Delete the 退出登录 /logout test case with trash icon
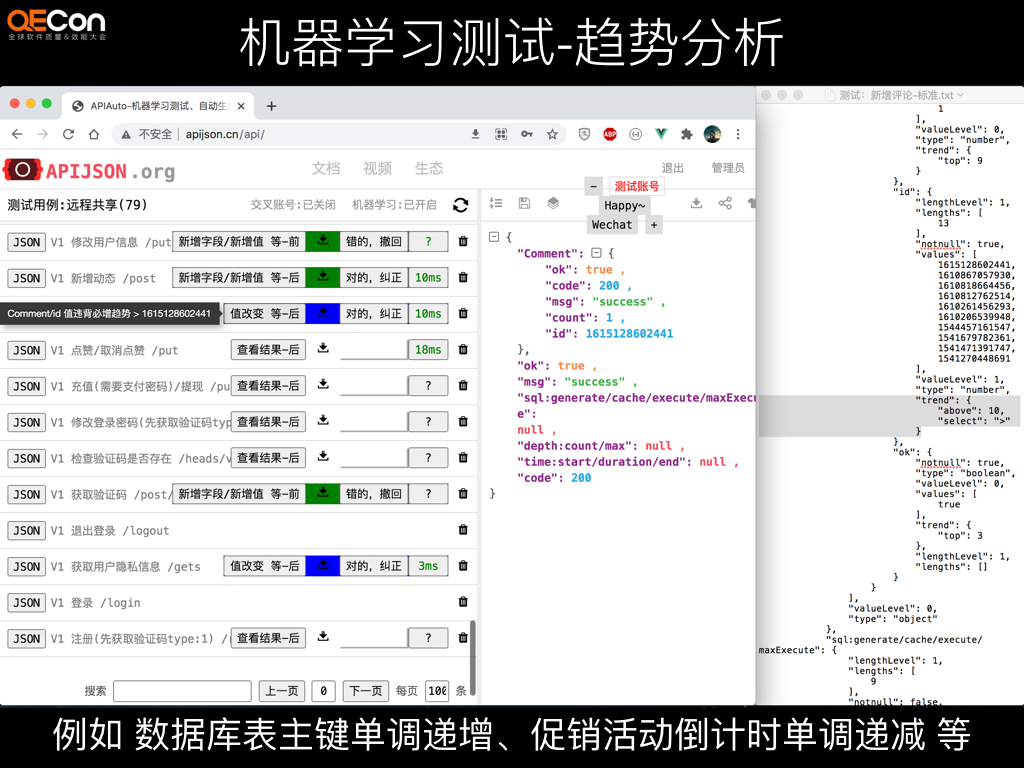This screenshot has width=1024, height=768. click(462, 530)
